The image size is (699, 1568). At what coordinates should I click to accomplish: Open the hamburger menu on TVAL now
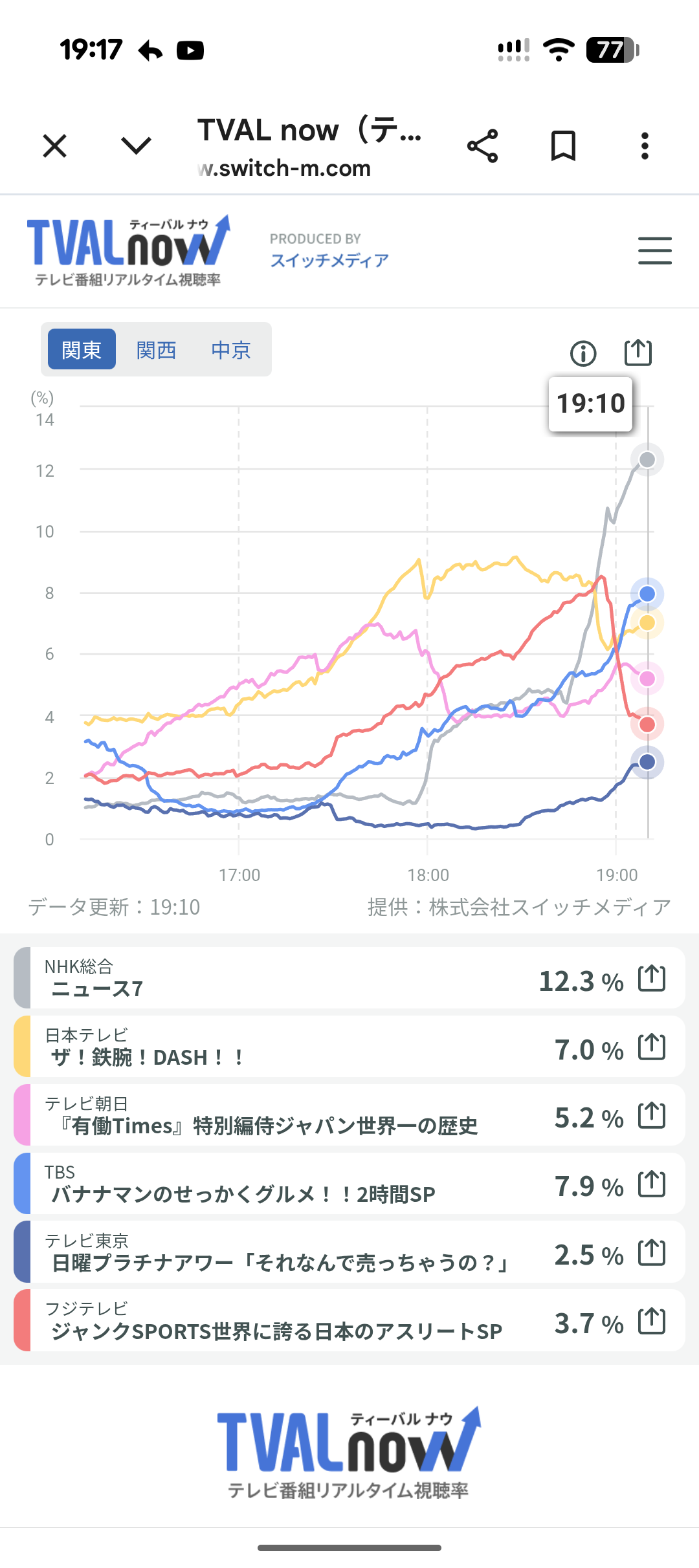tap(654, 251)
